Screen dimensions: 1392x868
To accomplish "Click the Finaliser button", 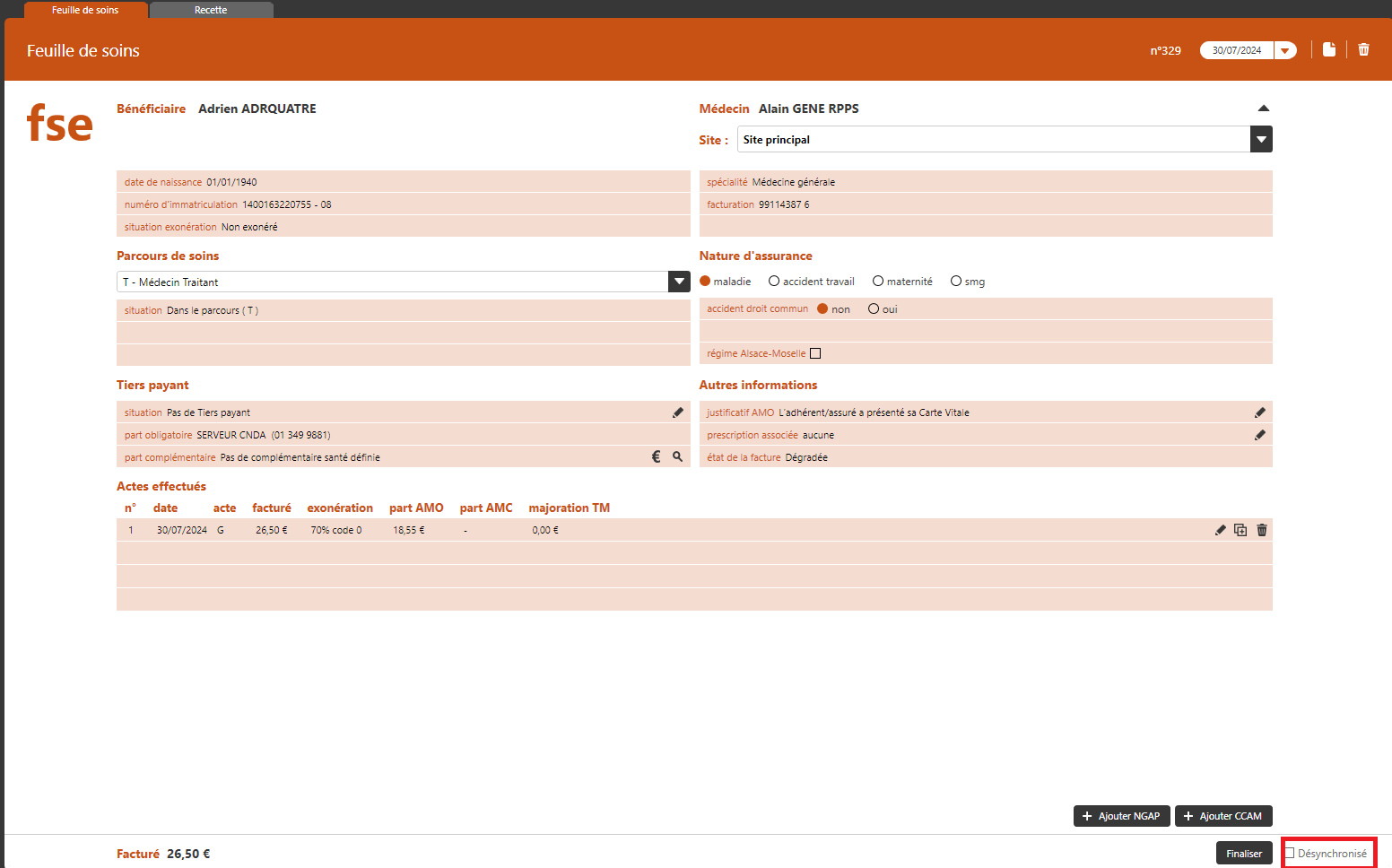I will point(1243,854).
